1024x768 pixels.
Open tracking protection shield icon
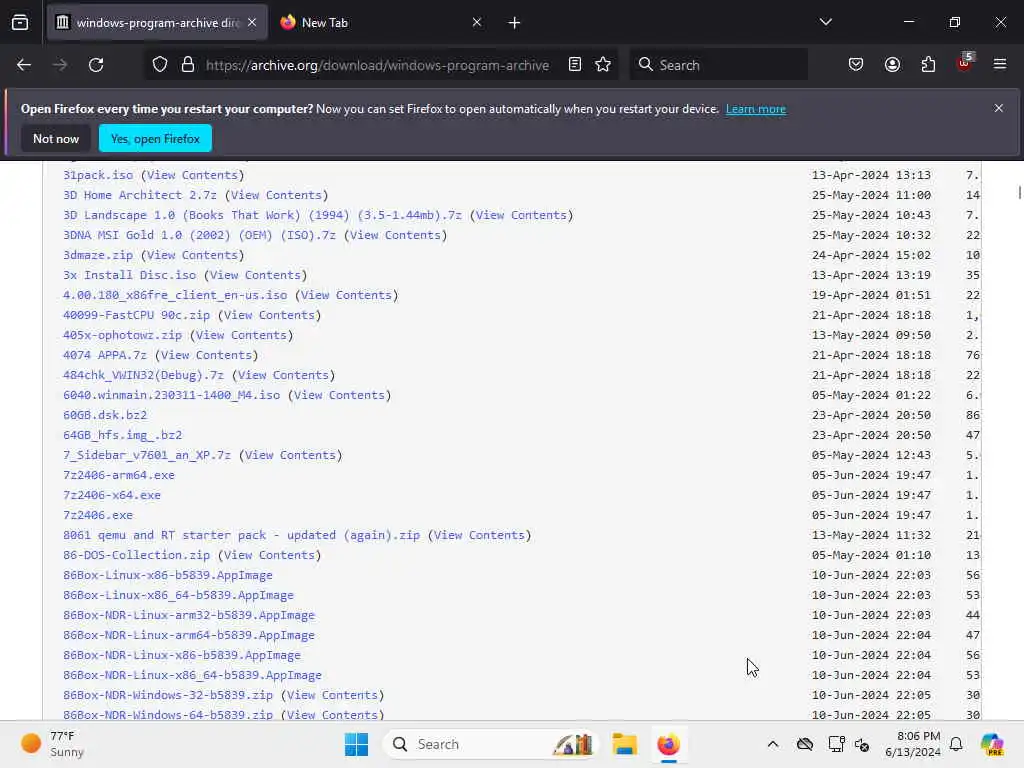click(160, 65)
